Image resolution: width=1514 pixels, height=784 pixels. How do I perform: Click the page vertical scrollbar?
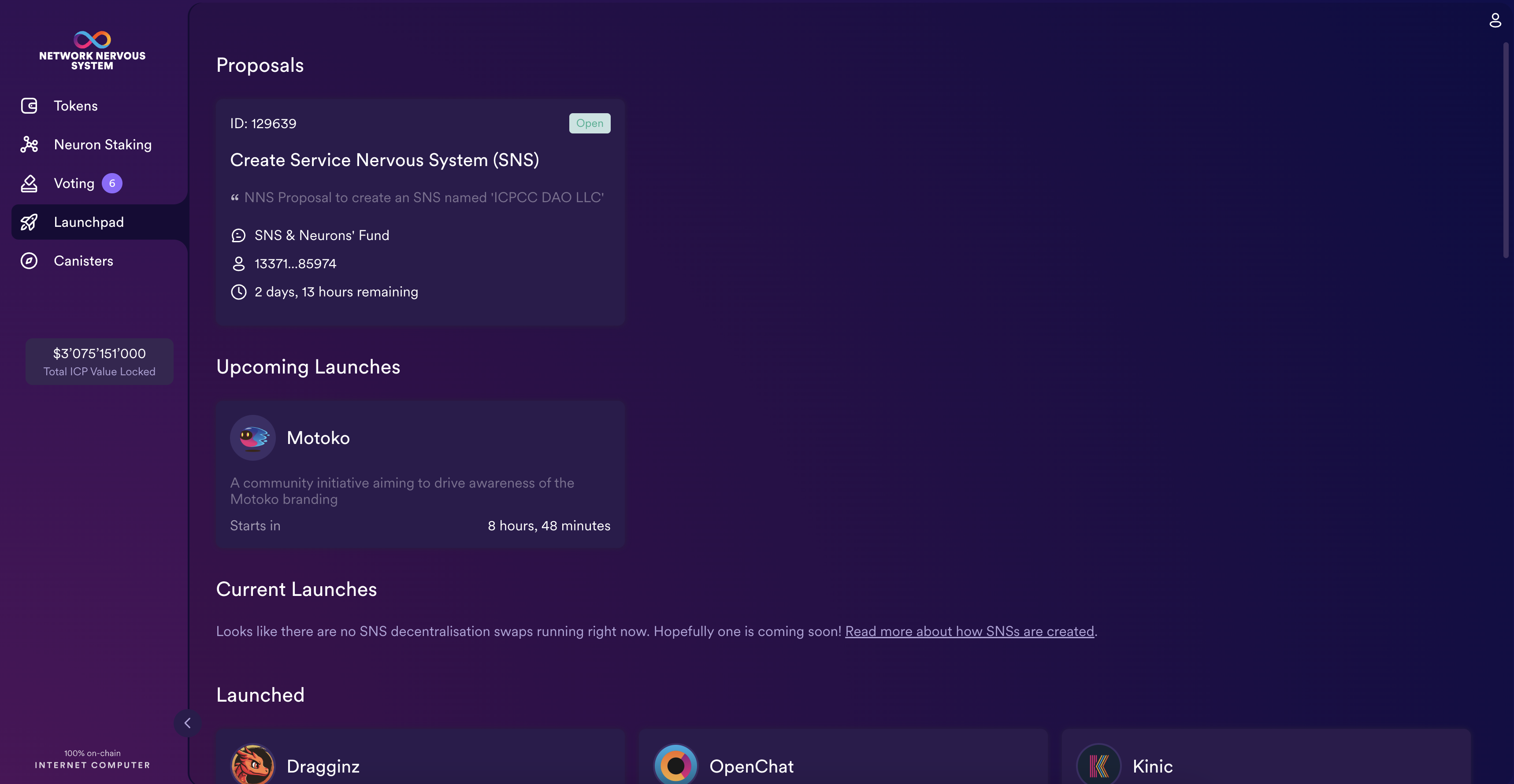click(1505, 150)
